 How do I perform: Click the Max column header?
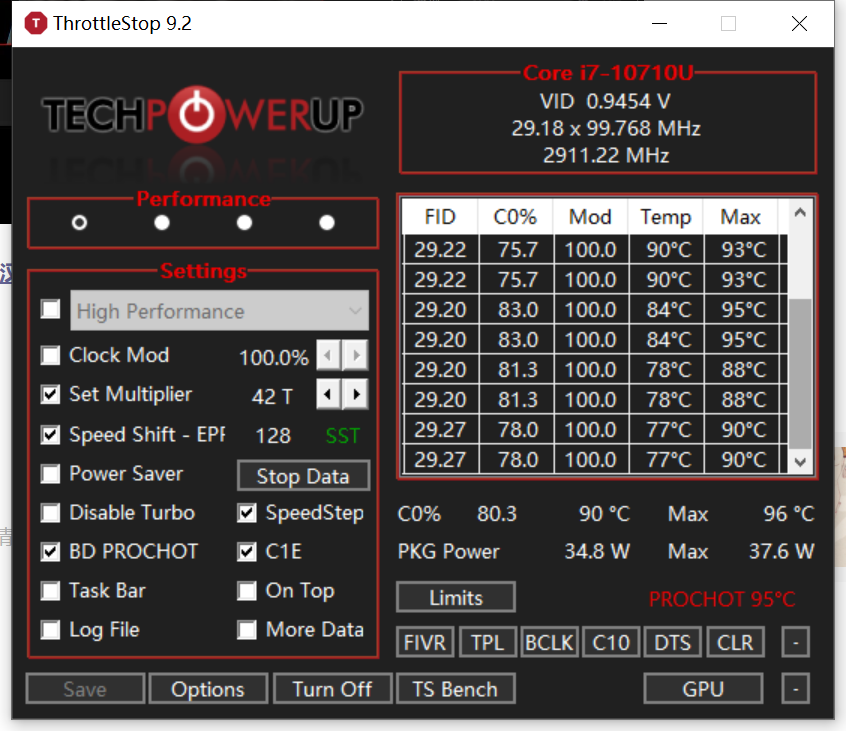pyautogui.click(x=740, y=217)
